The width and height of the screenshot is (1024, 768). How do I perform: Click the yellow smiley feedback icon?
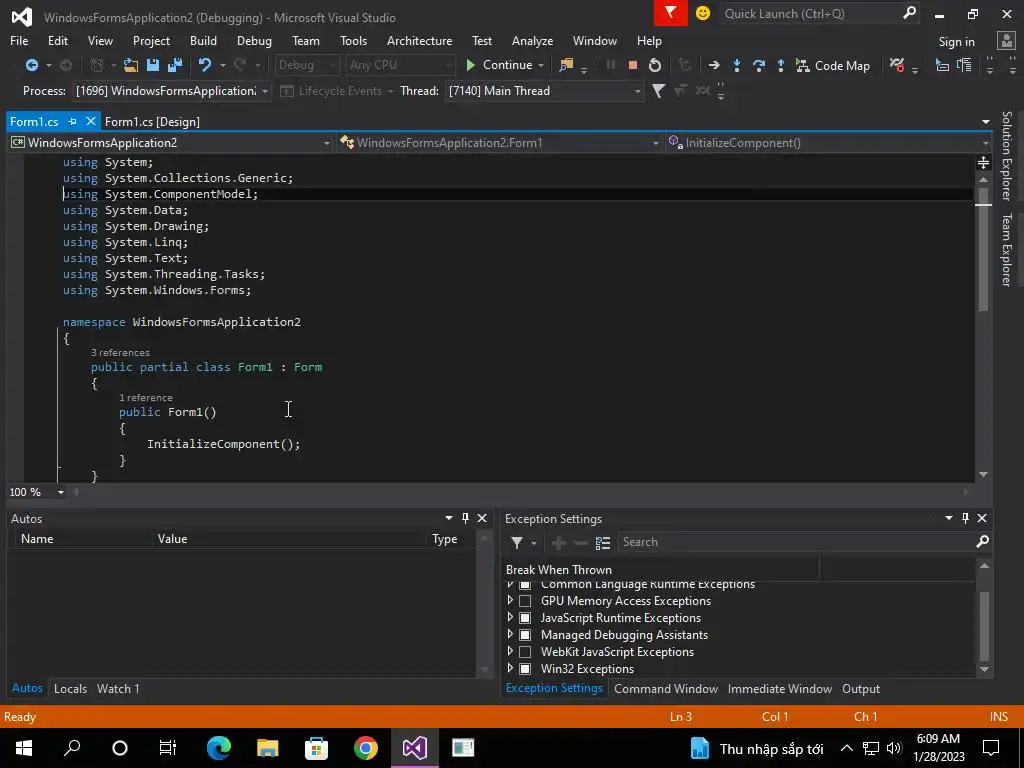[703, 13]
